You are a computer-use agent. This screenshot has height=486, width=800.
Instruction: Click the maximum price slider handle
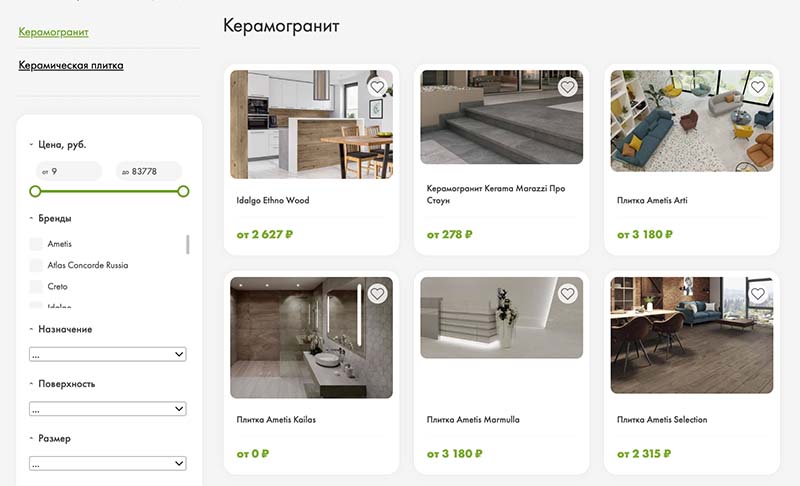tap(183, 191)
